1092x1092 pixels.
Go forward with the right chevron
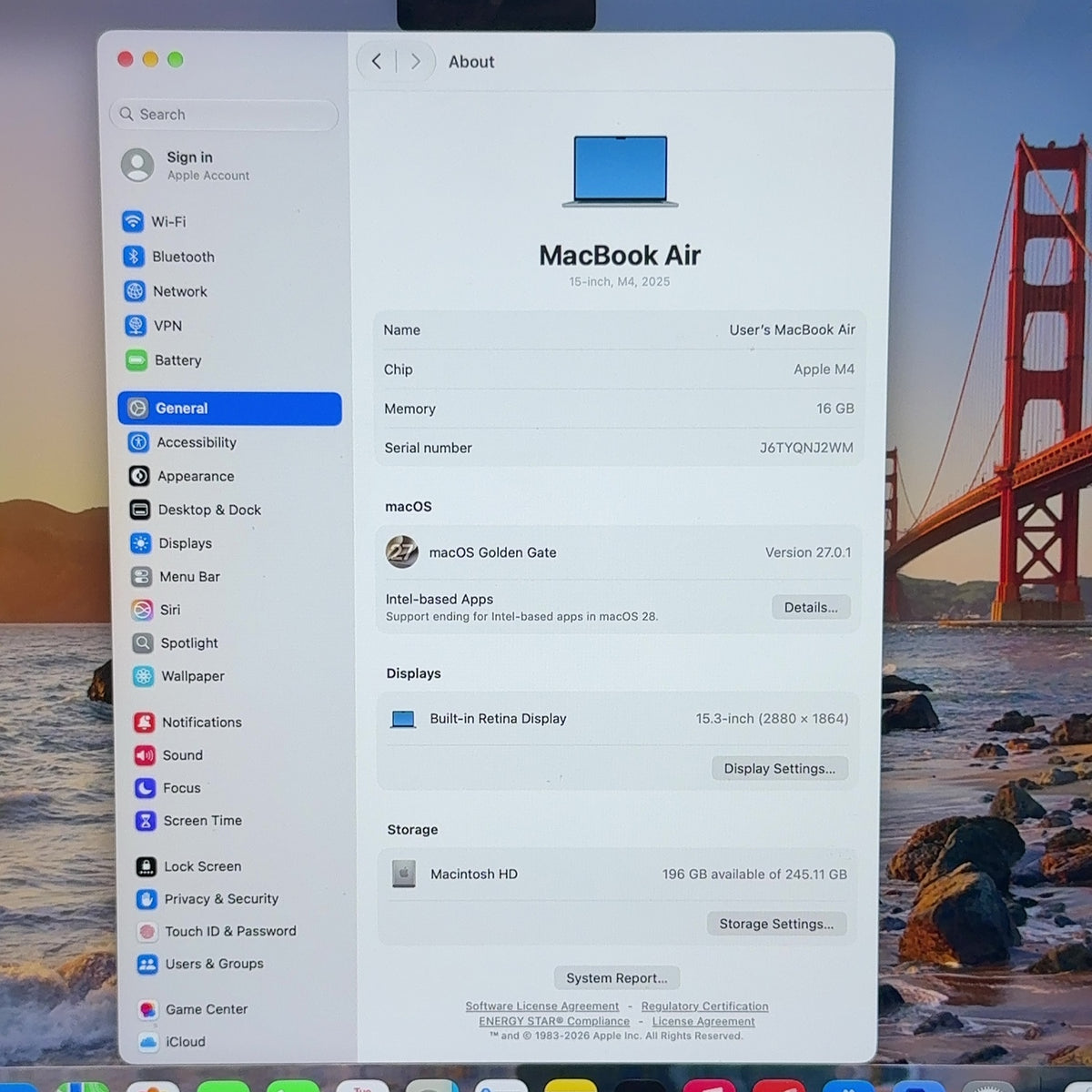[x=415, y=61]
